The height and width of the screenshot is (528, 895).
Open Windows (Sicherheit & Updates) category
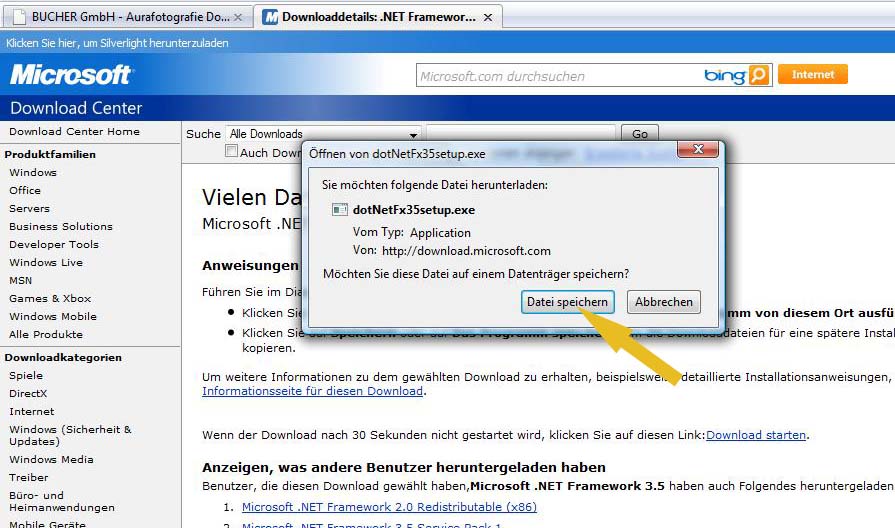pyautogui.click(x=70, y=435)
